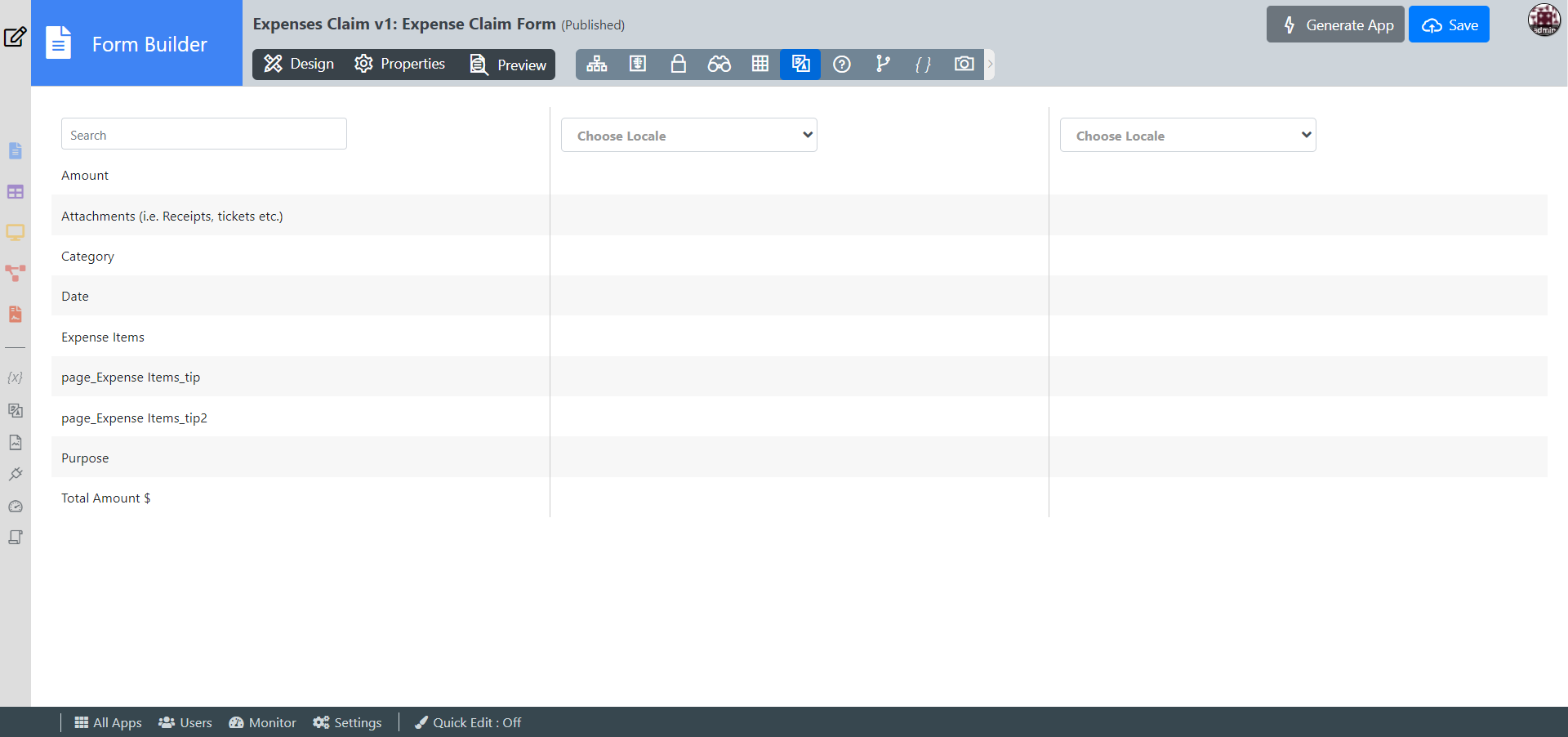Open Monitor in the bottom bar
Image resolution: width=1568 pixels, height=737 pixels.
(262, 722)
